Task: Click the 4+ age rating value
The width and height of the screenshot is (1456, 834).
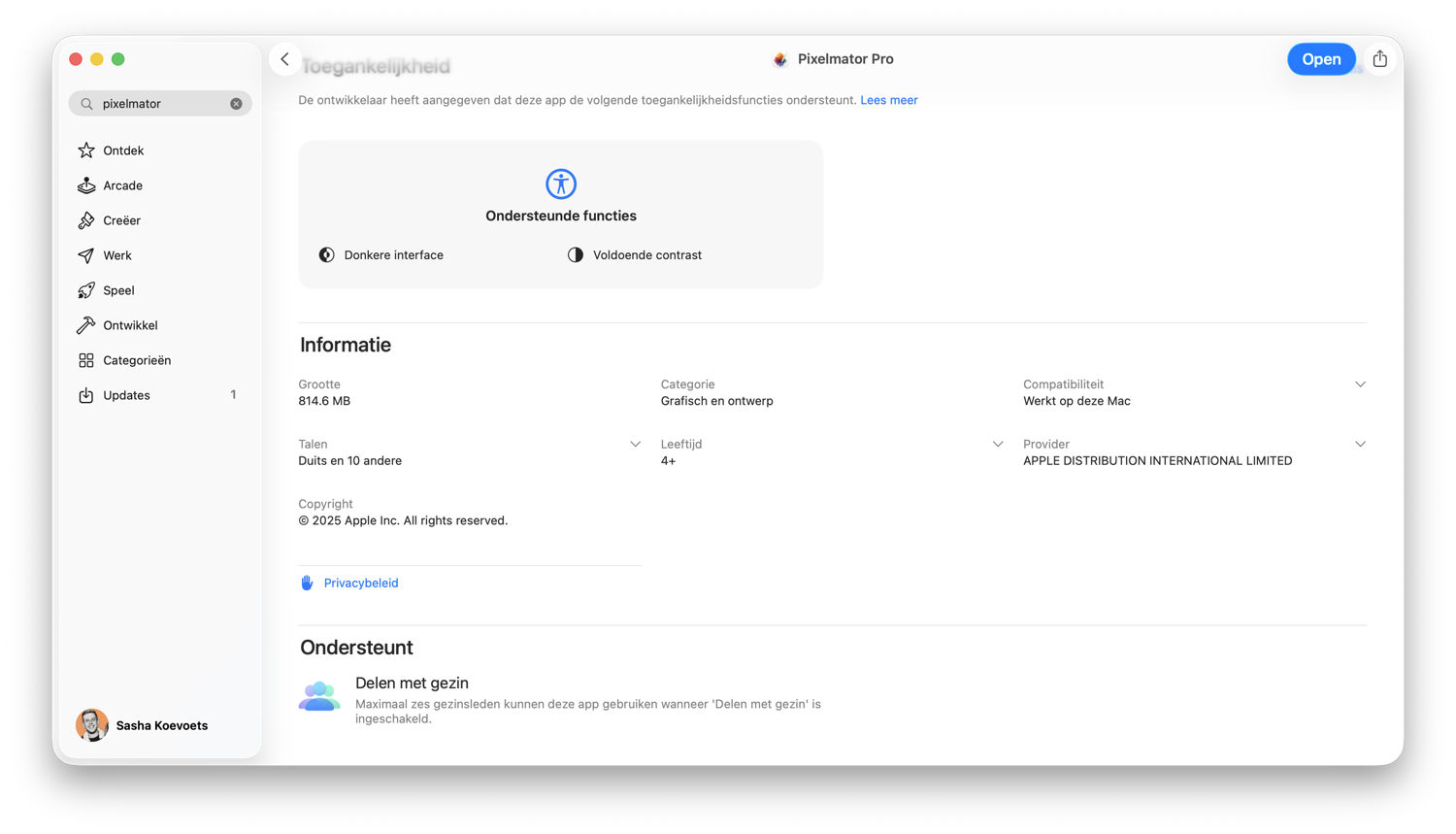Action: [669, 461]
